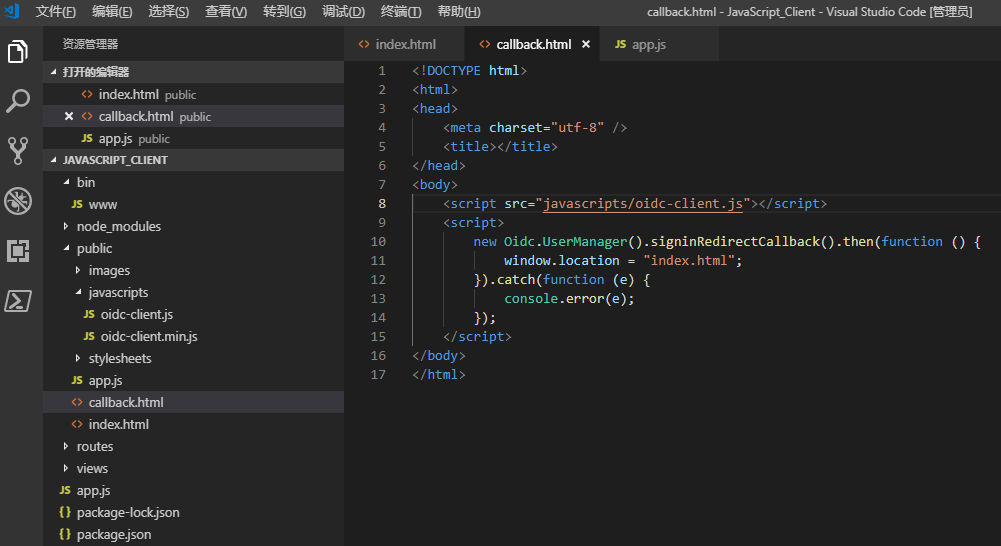1001x546 pixels.
Task: Open the Source Control view icon
Action: click(18, 151)
